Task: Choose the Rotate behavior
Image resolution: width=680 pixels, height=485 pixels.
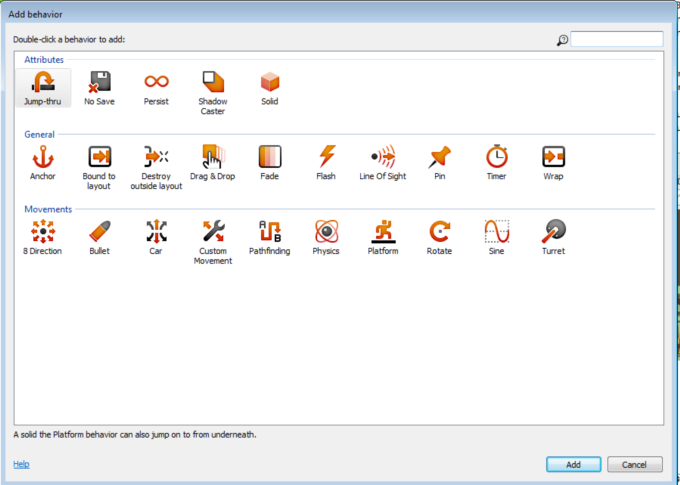Action: [x=440, y=237]
